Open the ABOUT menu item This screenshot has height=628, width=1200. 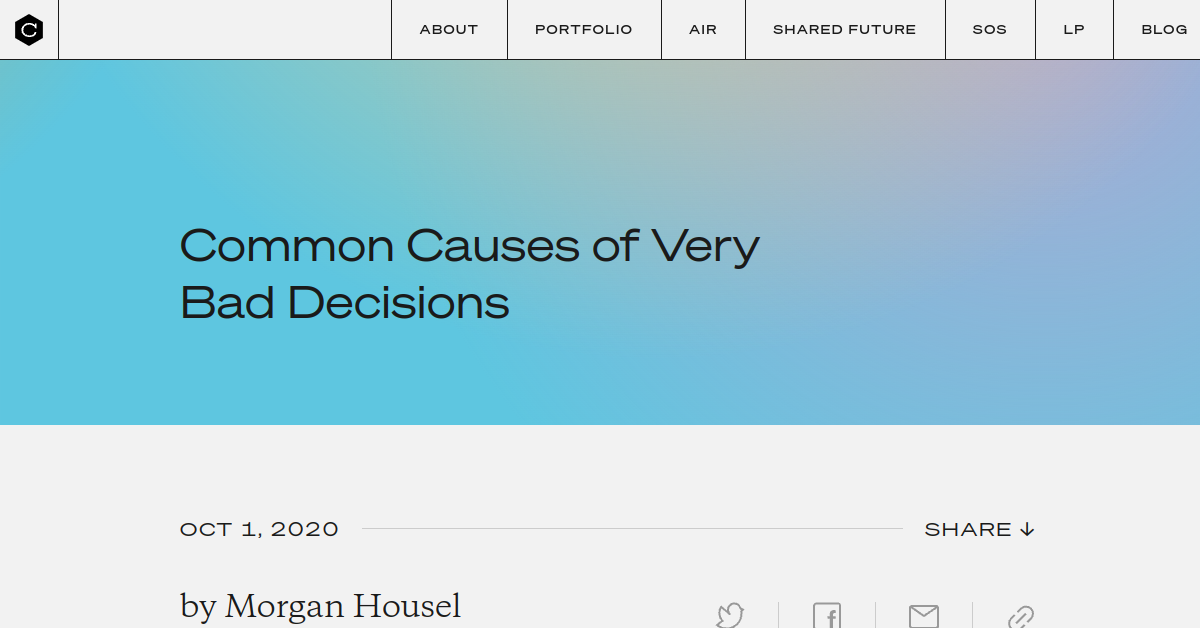point(449,30)
